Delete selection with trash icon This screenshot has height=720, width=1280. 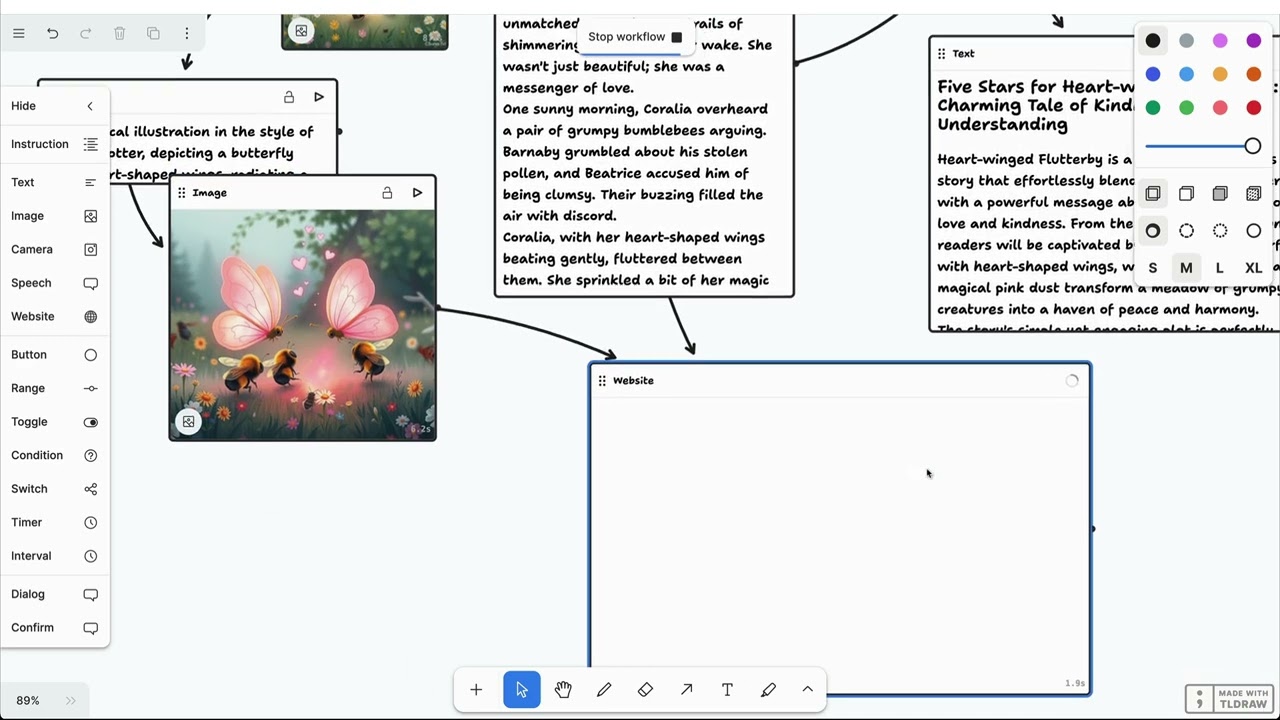point(119,33)
